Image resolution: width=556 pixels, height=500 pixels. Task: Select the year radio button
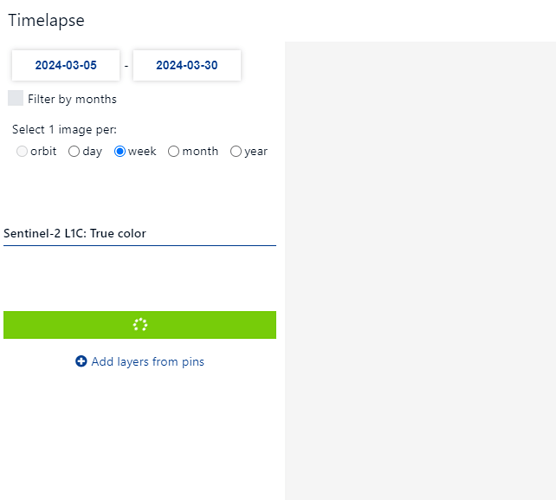pyautogui.click(x=236, y=151)
